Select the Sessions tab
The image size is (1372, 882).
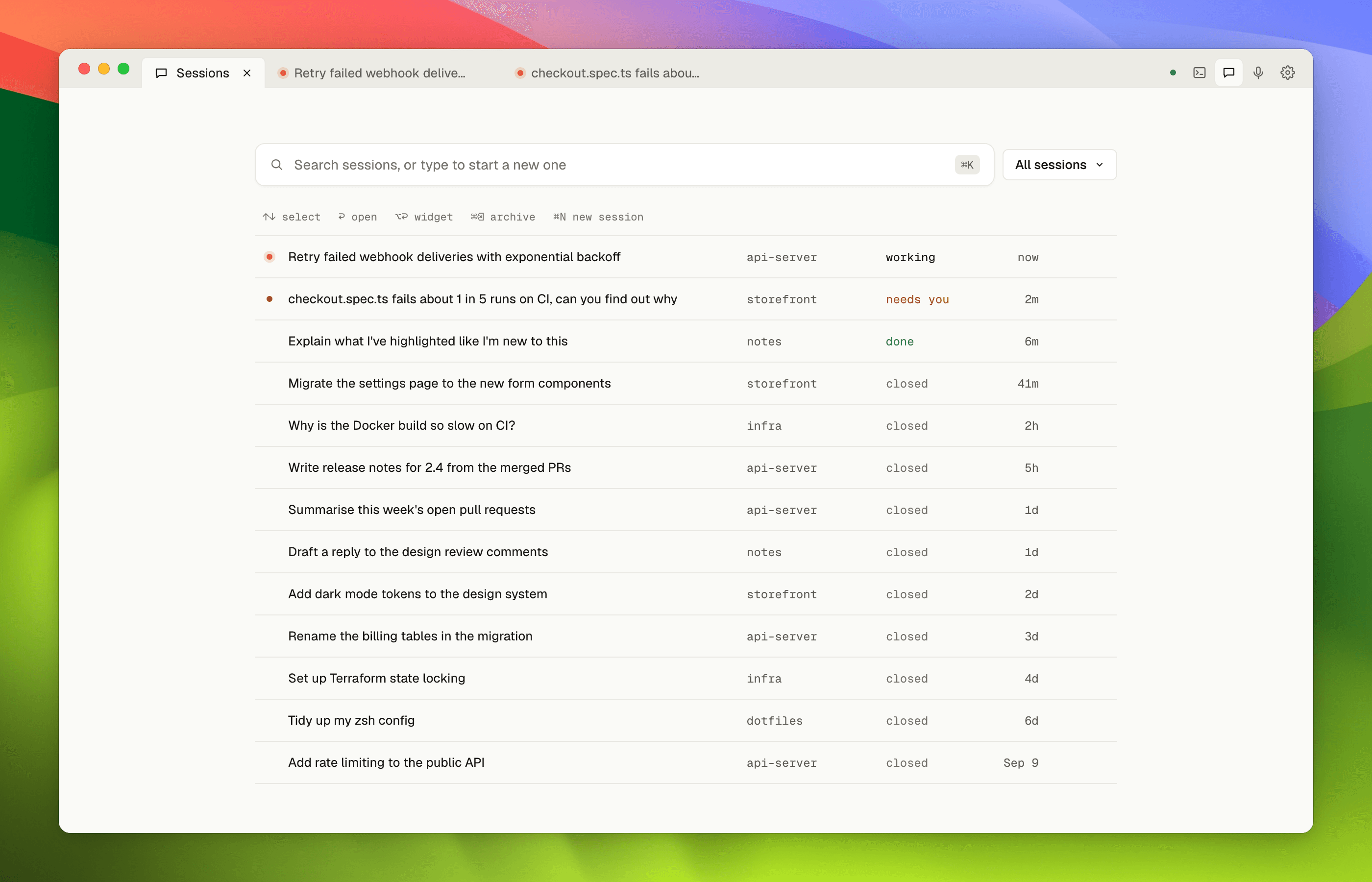[x=203, y=73]
